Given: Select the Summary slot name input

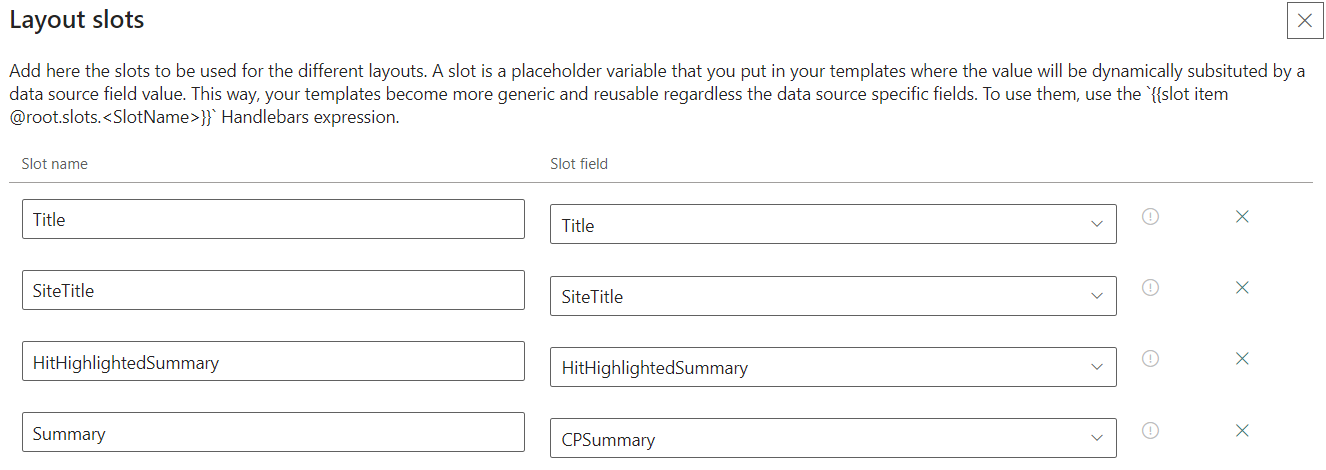Looking at the screenshot, I should click(273, 433).
